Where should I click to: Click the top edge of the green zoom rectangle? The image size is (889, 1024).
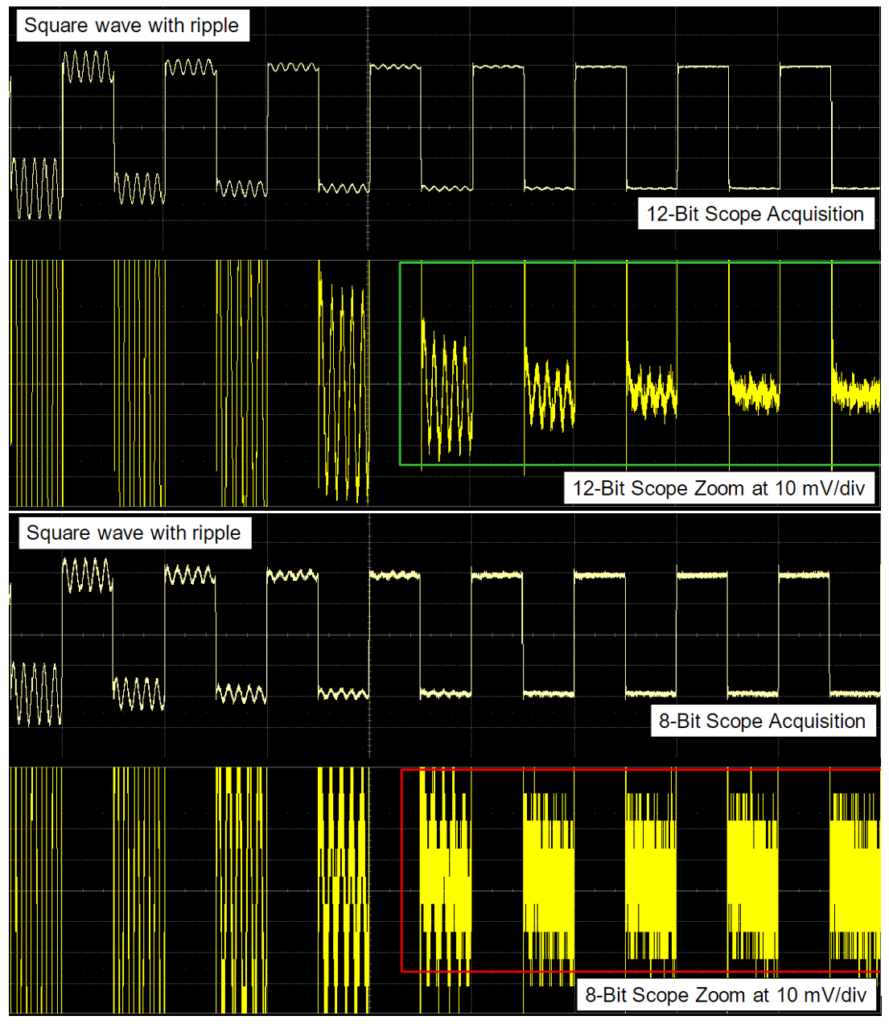click(x=640, y=262)
